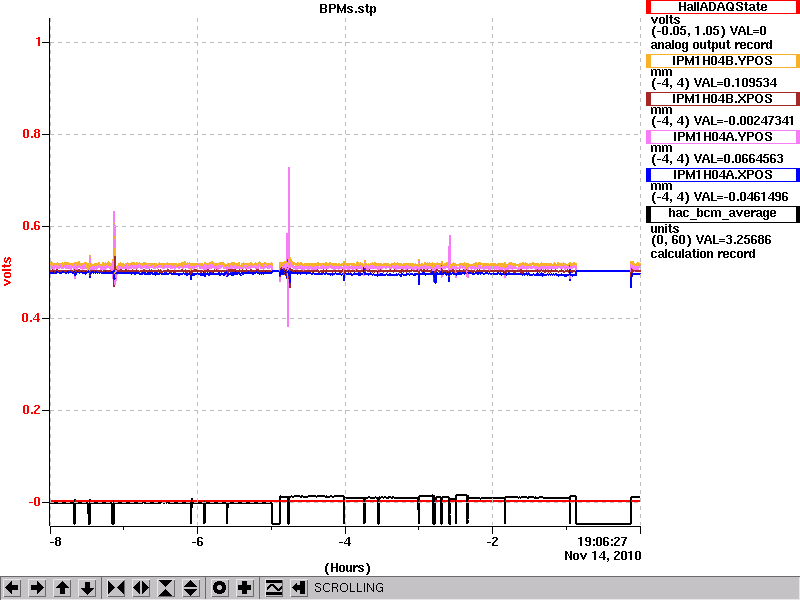Click the x-axis tick label -8
The height and width of the screenshot is (600, 800).
[55, 542]
